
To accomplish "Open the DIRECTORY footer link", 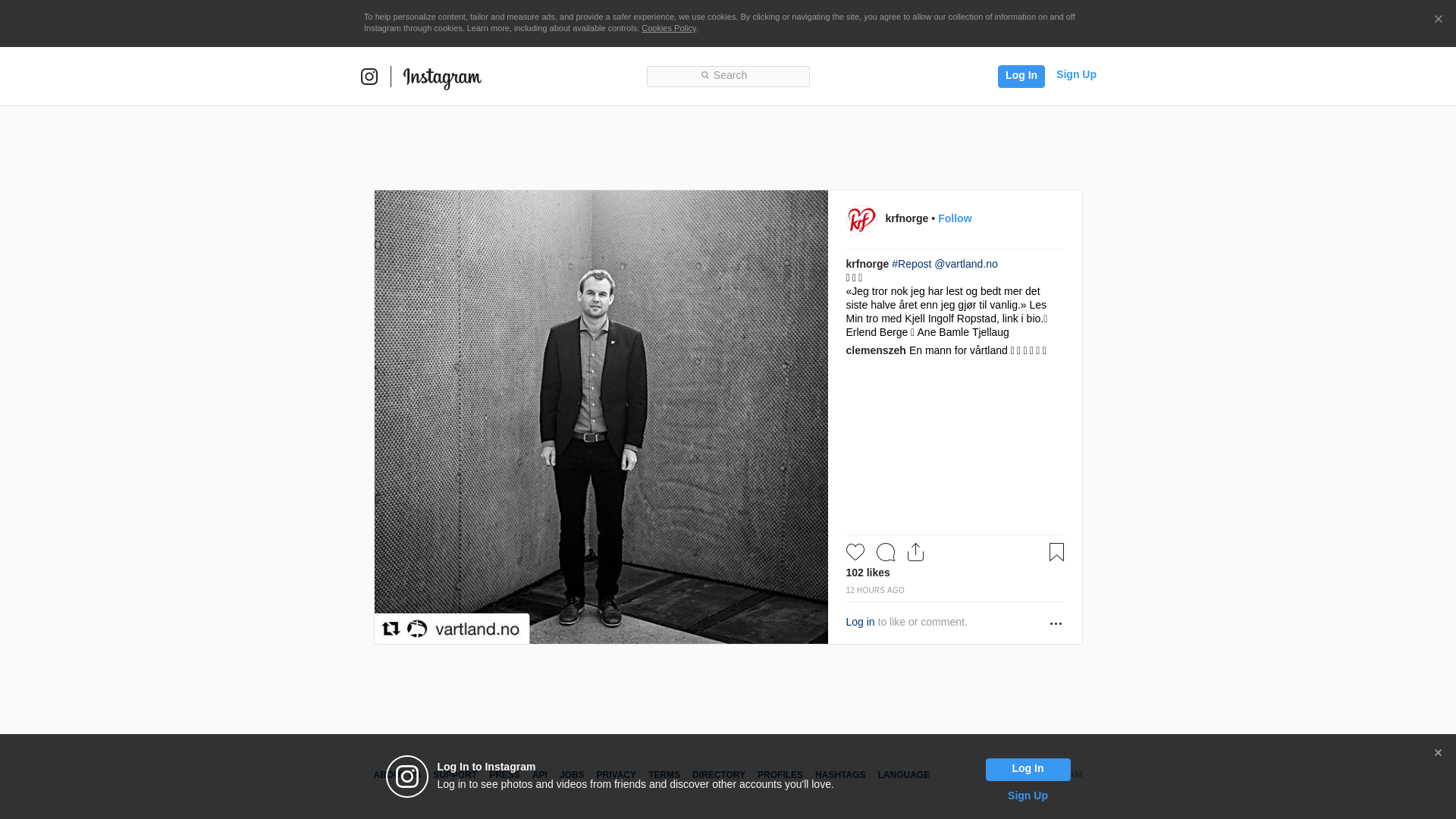I will tap(719, 775).
